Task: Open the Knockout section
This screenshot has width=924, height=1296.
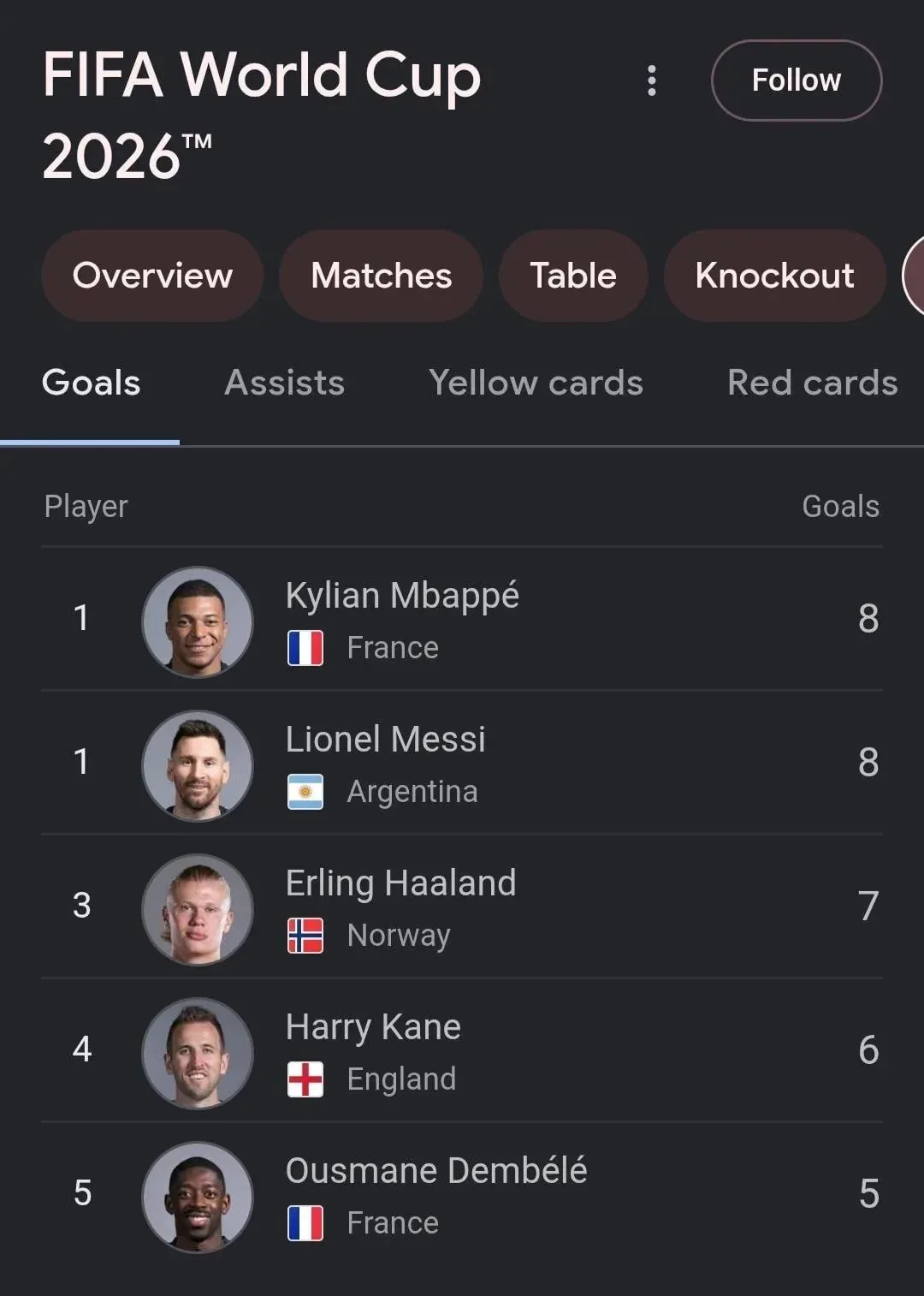Action: tap(775, 276)
